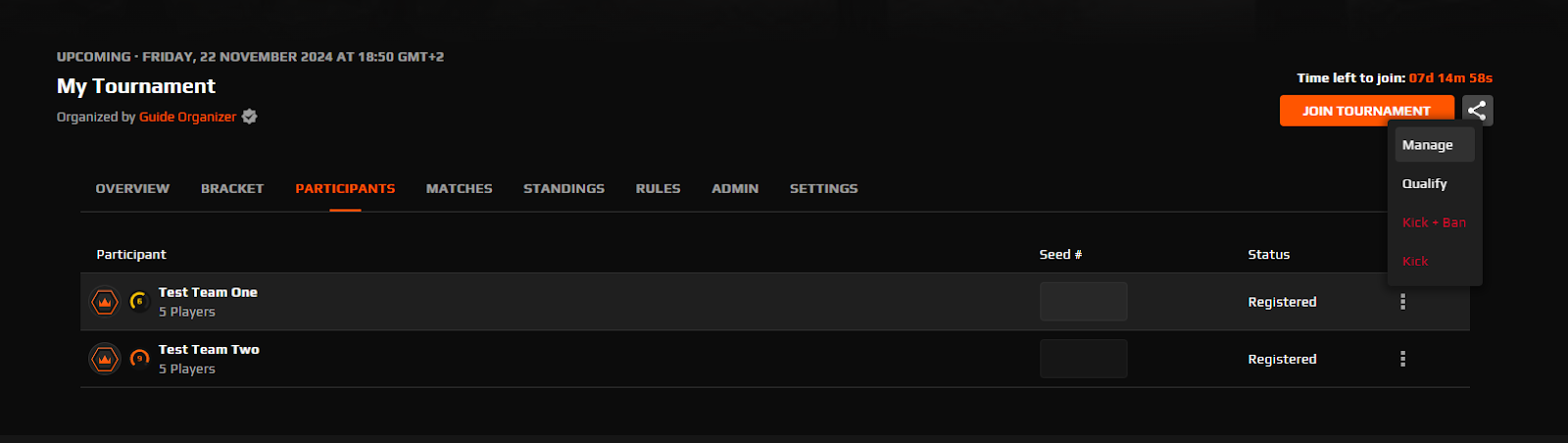The height and width of the screenshot is (443, 1568).
Task: Click Test Team One's orange crown avatar
Action: [105, 302]
